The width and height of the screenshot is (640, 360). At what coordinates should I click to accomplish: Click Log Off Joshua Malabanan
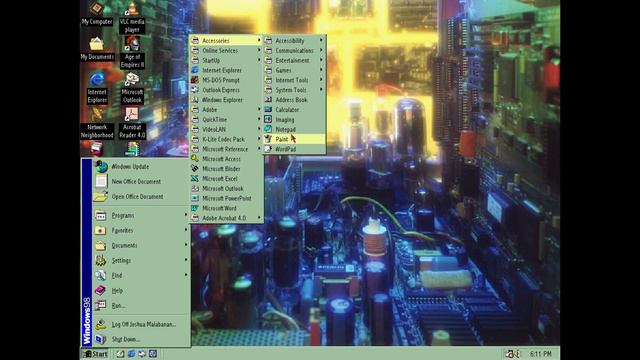tap(141, 324)
